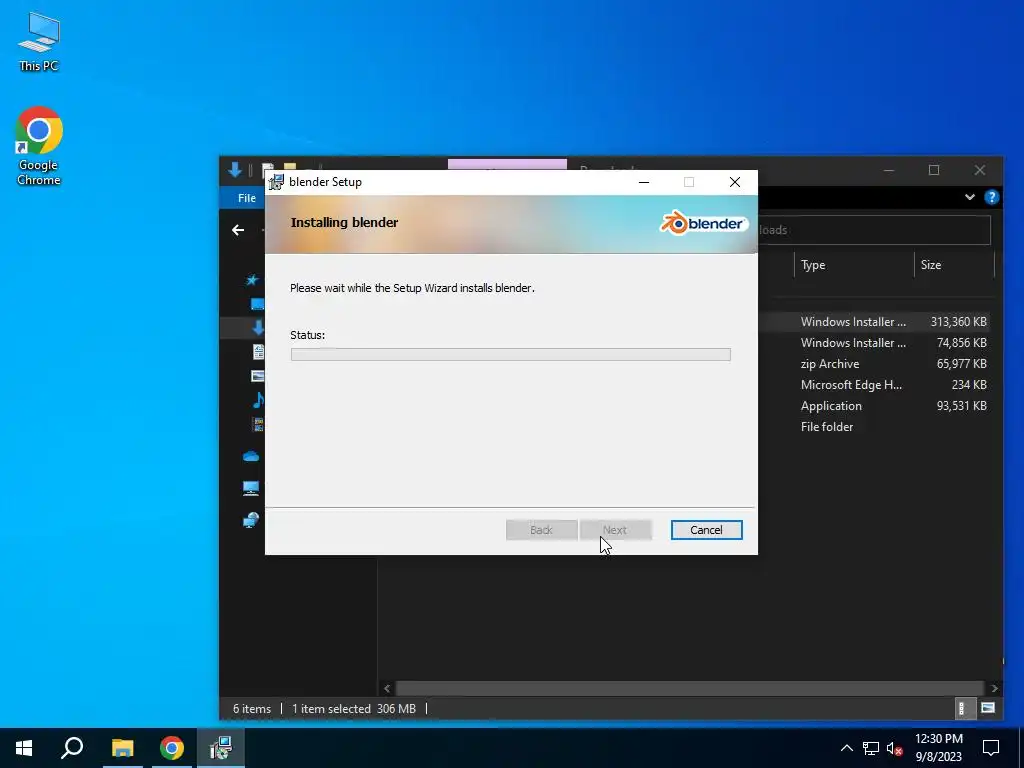Click the right scroll arrow in Explorer scrollbar

[x=994, y=688]
